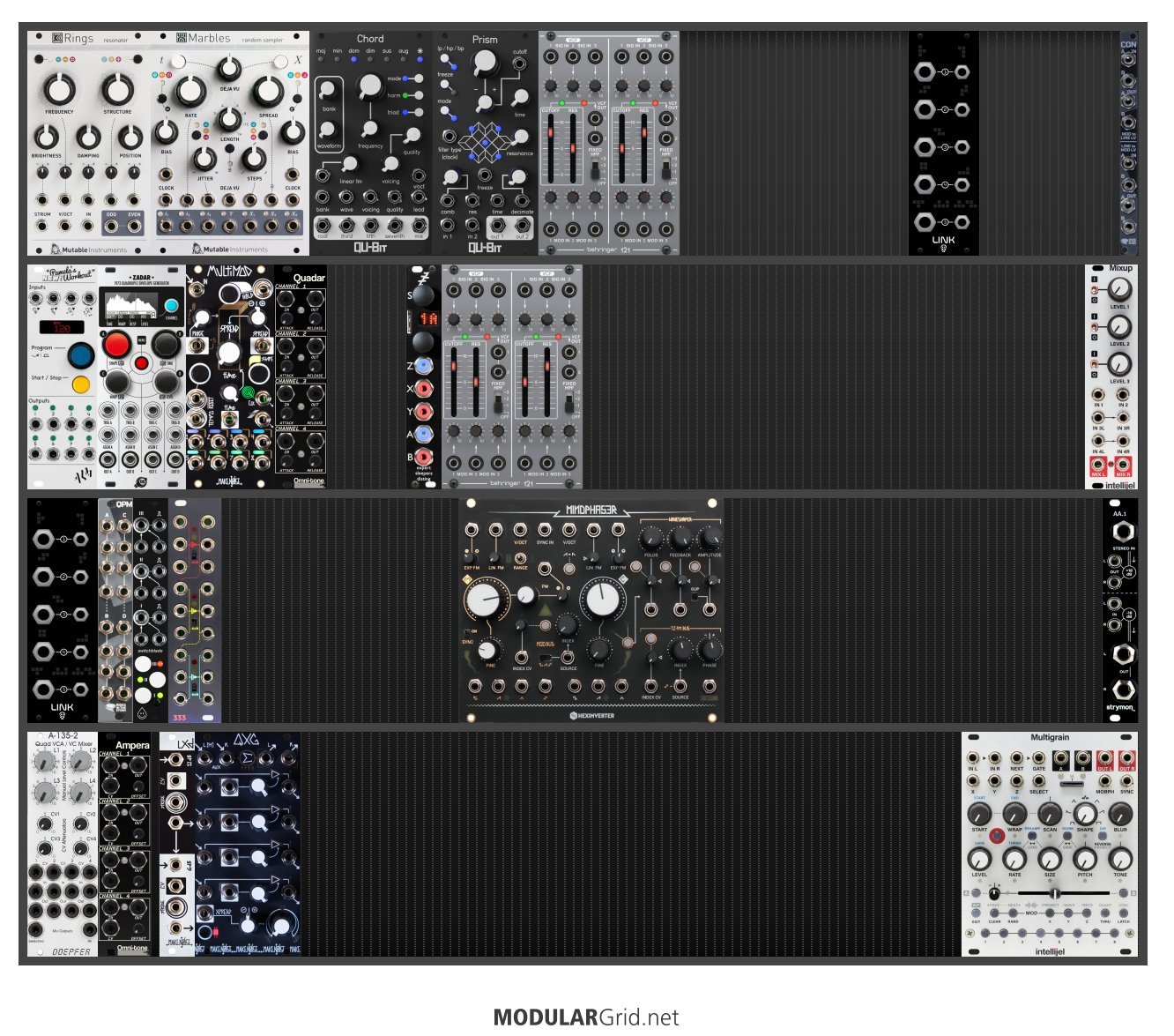Click the Mixup MIX L output jack

coord(1098,464)
